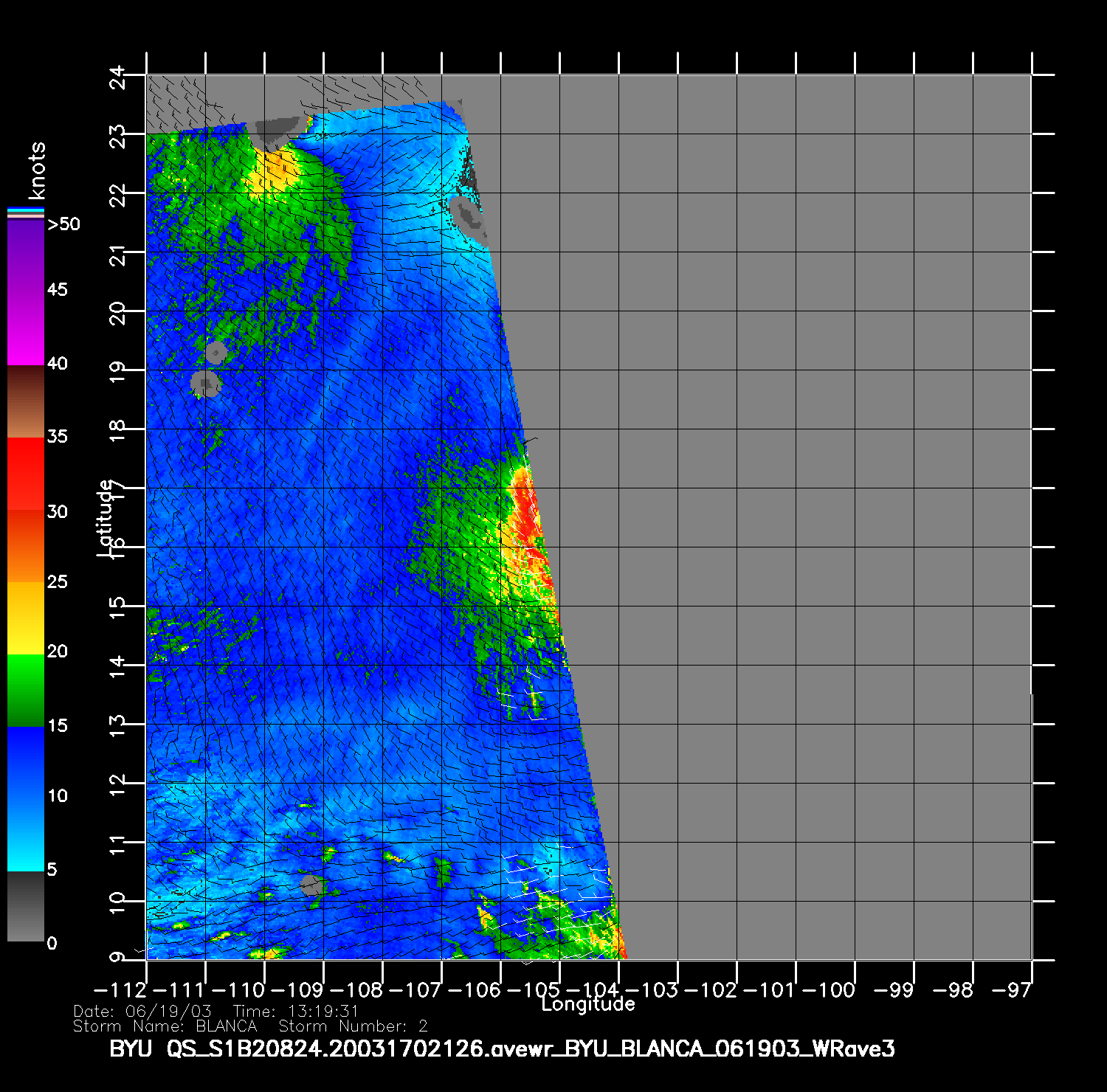Click the red 30-35 knots legend band
This screenshot has height=1092, width=1107.
[25, 474]
